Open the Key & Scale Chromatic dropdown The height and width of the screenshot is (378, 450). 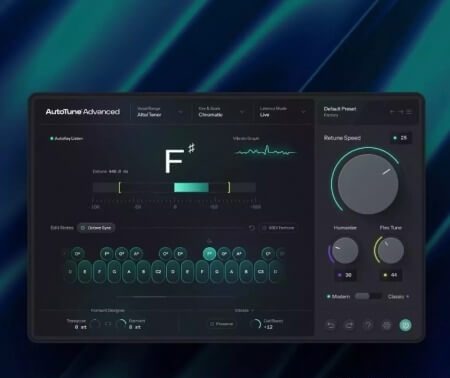(x=221, y=112)
